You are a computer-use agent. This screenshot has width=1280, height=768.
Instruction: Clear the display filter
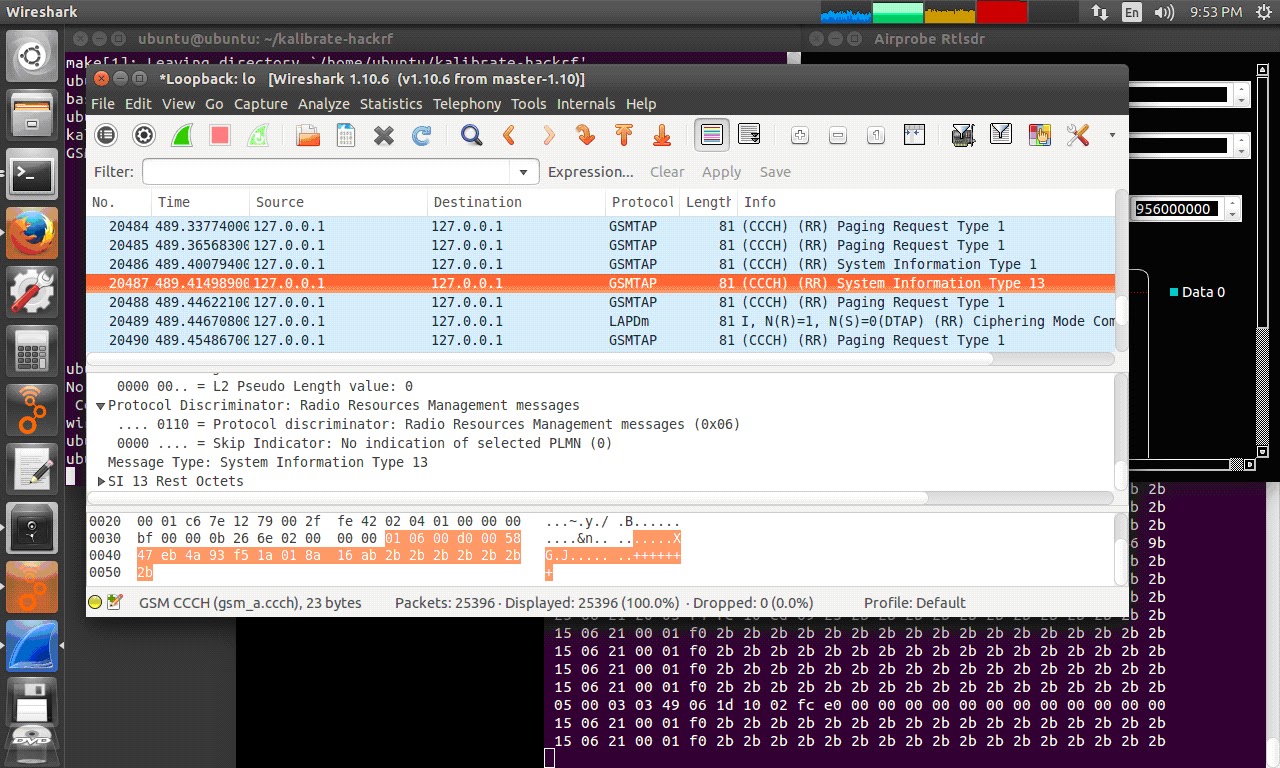(668, 172)
